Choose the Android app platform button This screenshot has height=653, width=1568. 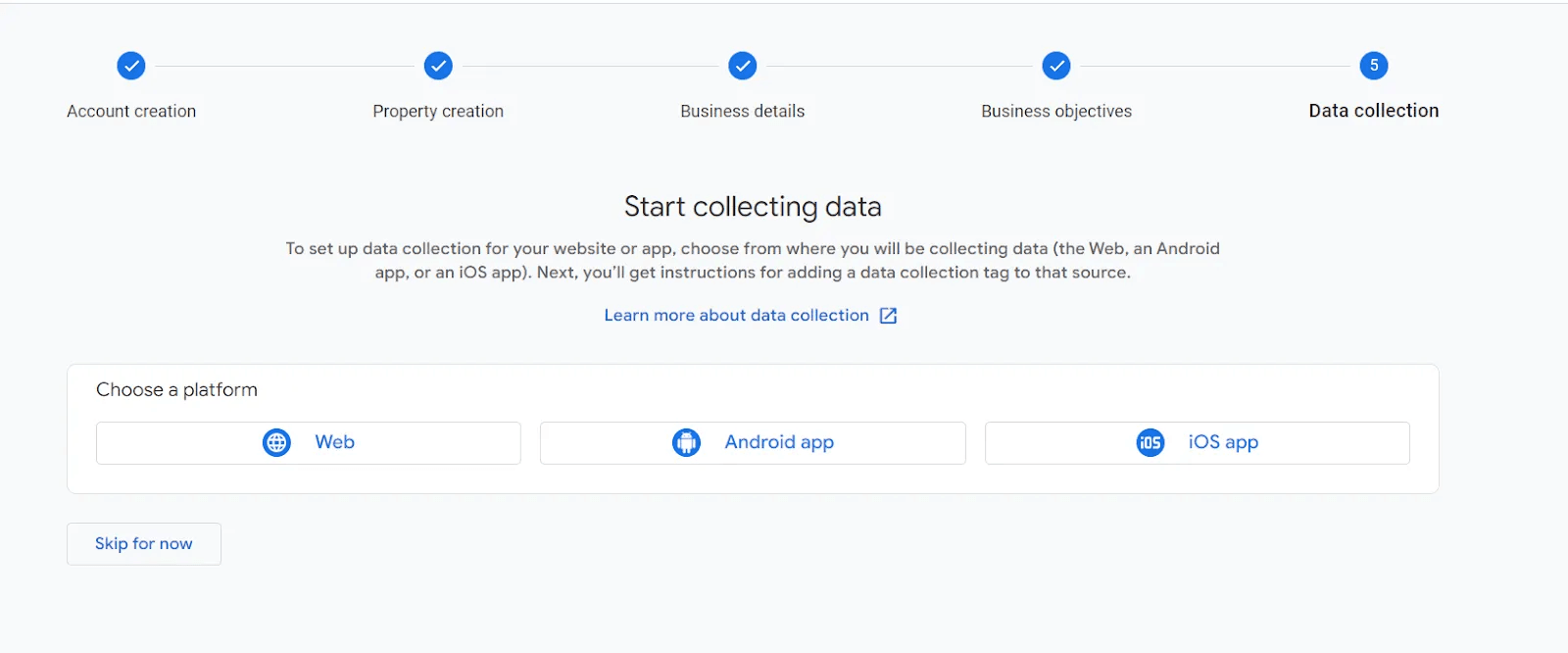[753, 443]
